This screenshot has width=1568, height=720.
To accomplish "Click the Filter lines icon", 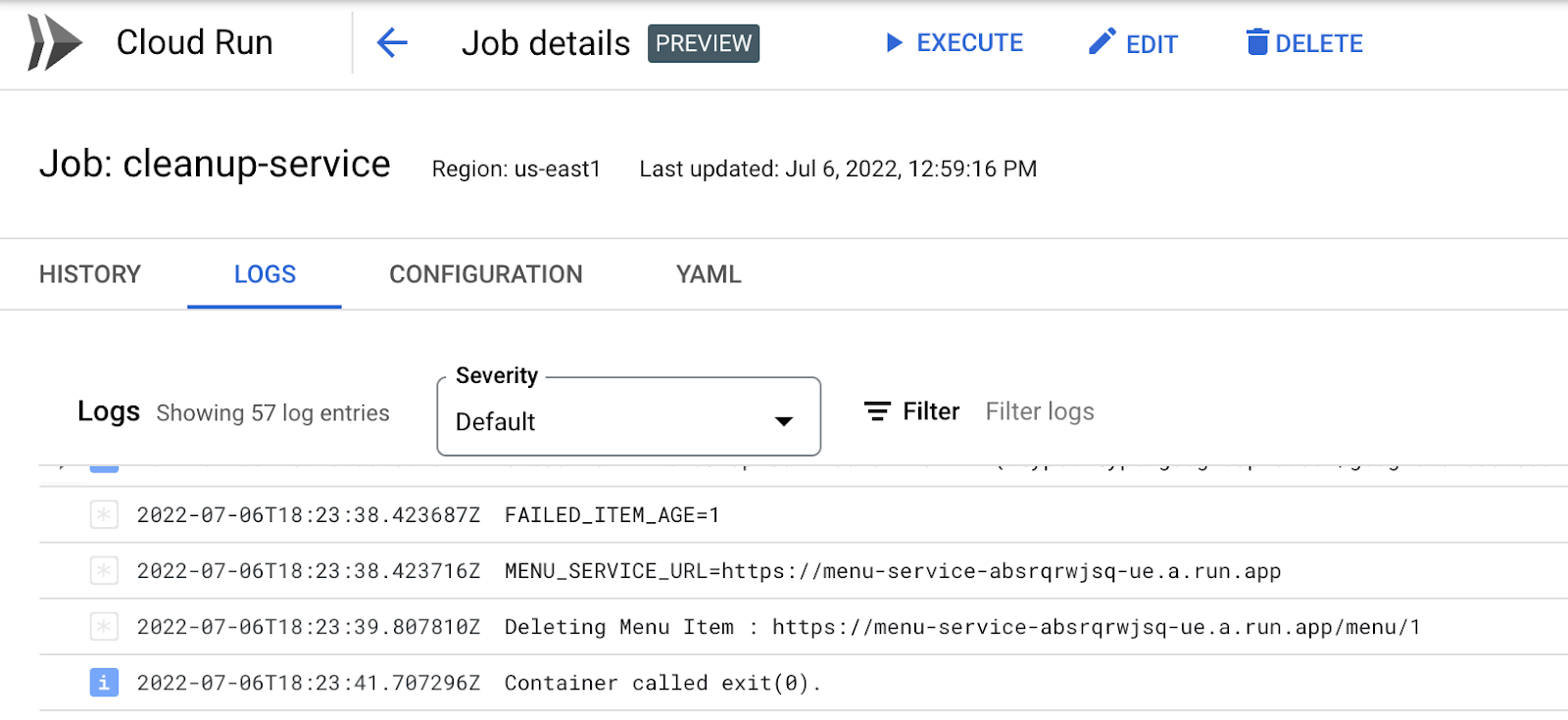I will click(877, 411).
